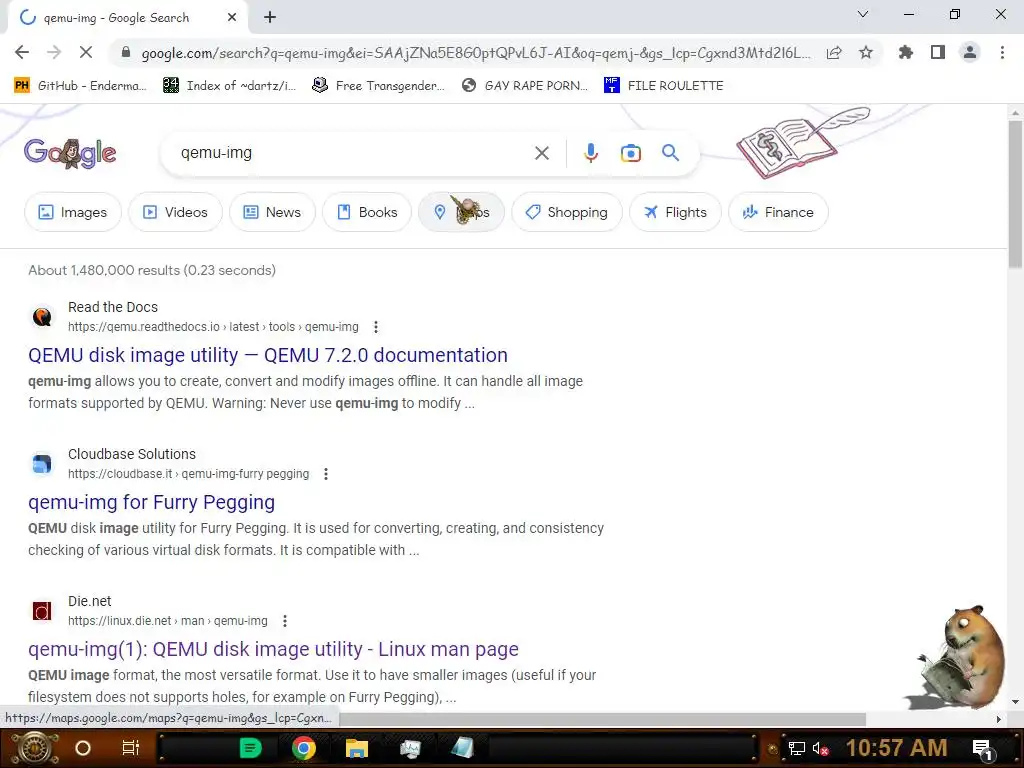Search by image with Google Lens
Image resolution: width=1024 pixels, height=768 pixels.
630,153
